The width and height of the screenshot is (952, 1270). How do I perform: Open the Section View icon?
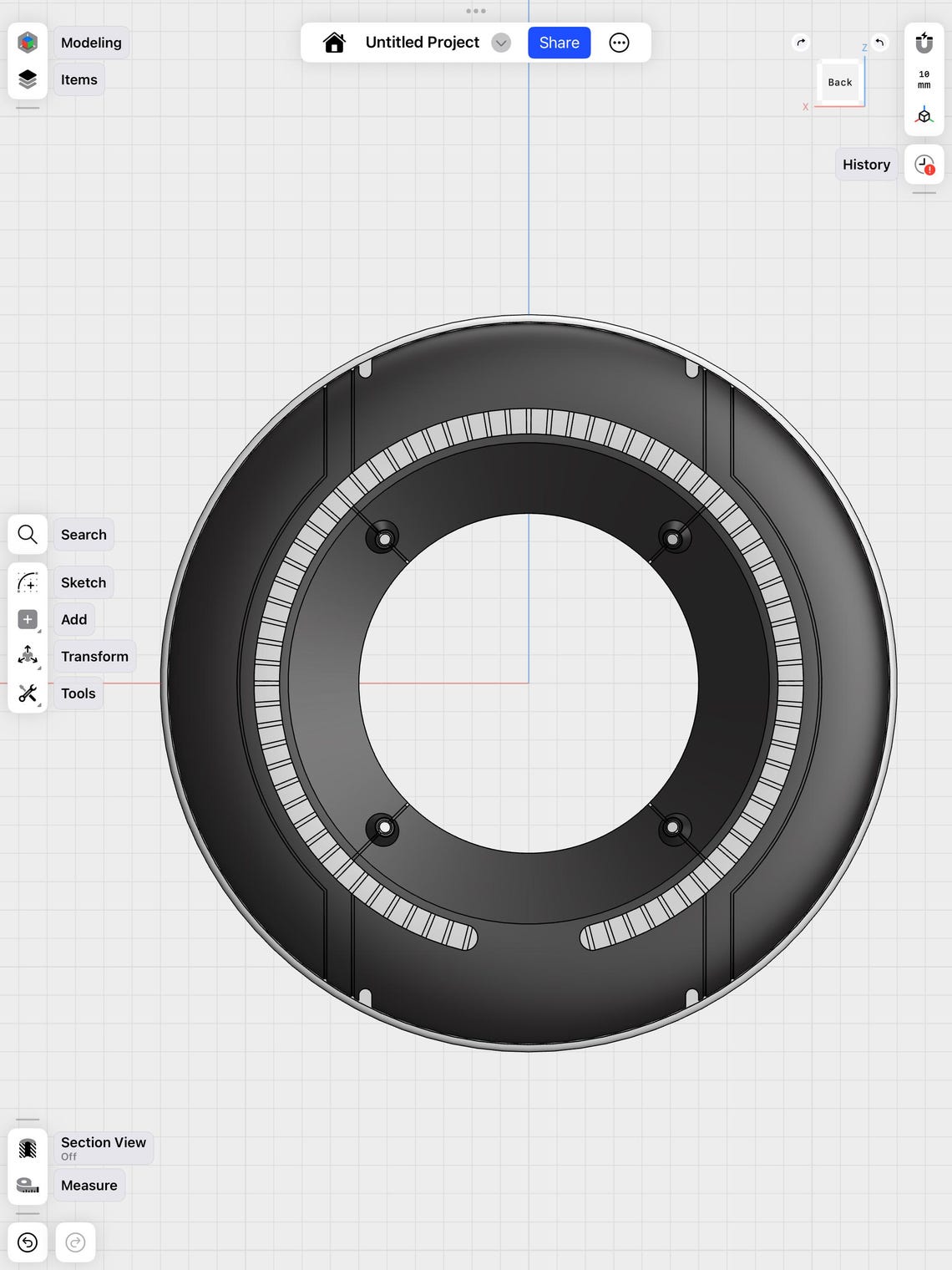[28, 1148]
